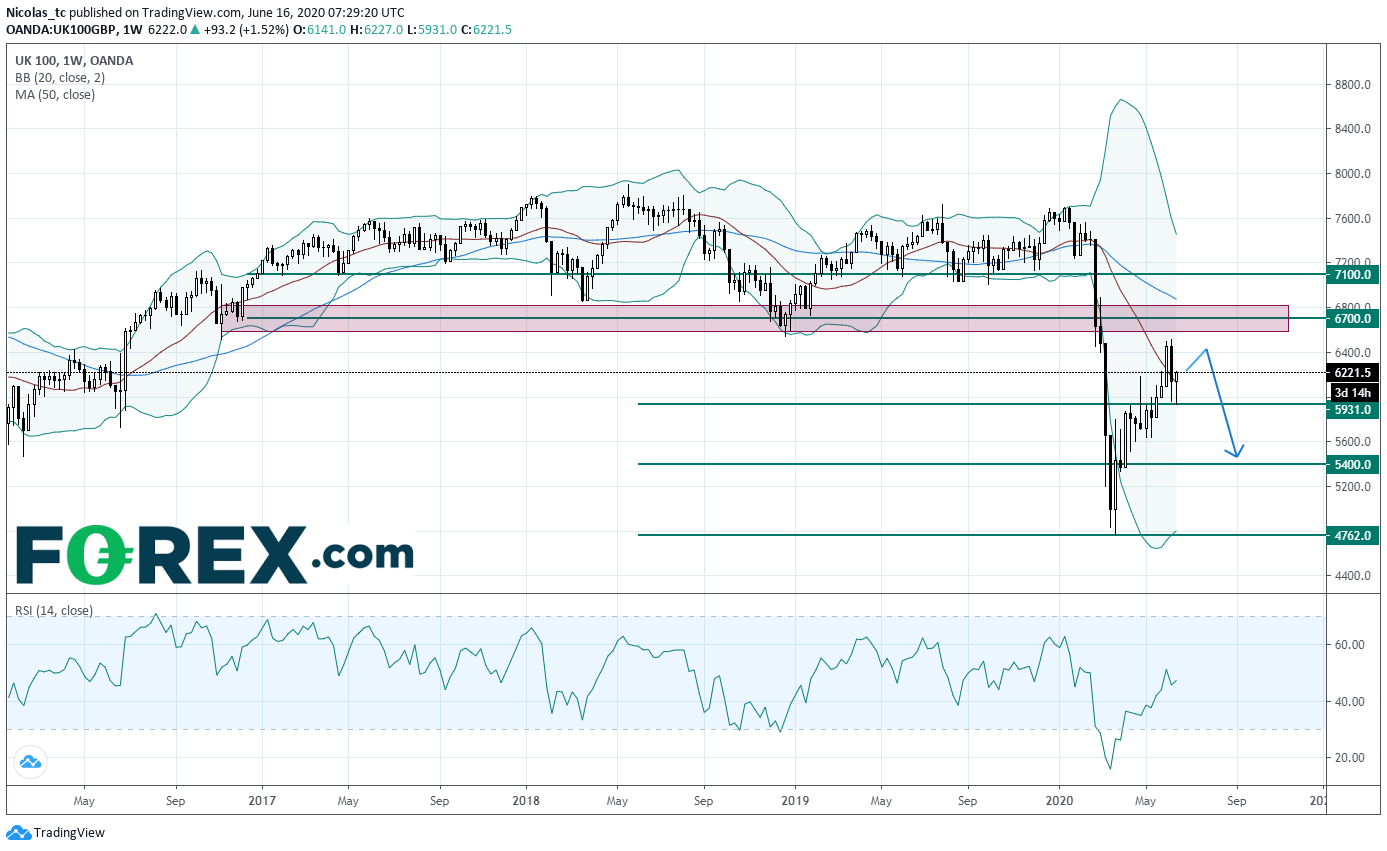Select the horizontal line at the 5400 level
This screenshot has width=1387, height=851.
pyautogui.click(x=982, y=464)
